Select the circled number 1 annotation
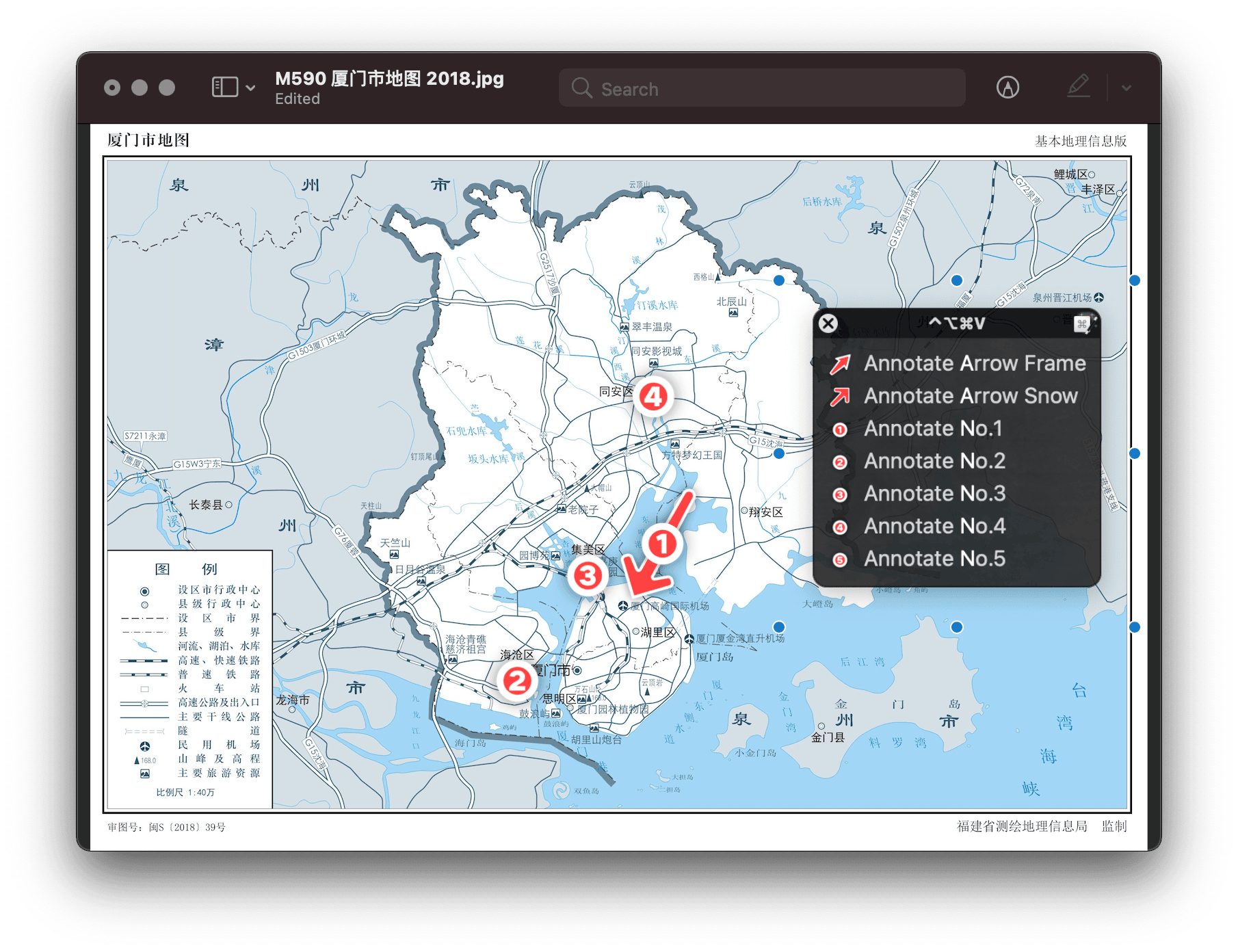Viewport: 1238px width, 952px height. (x=662, y=545)
